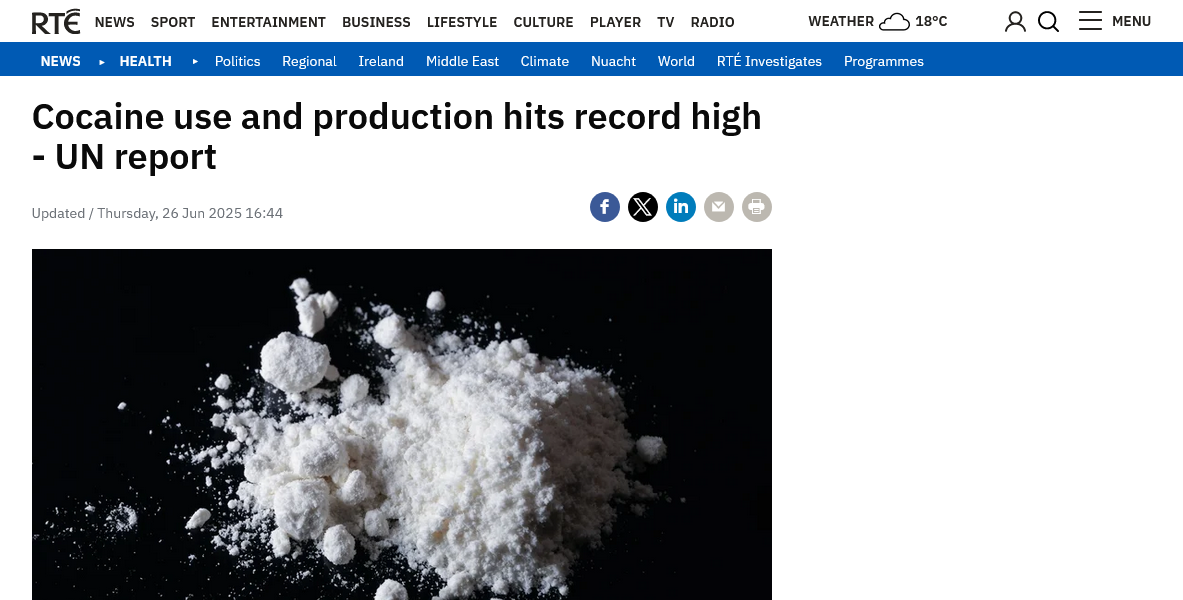
Task: Click the RTÉ logo
Action: [x=56, y=22]
